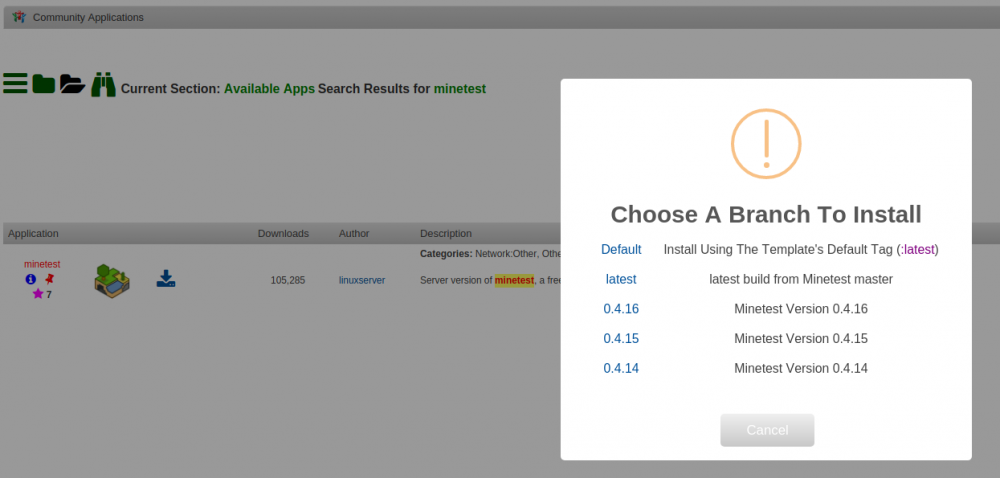Click the highlighted minetest word in description
The image size is (1000, 478).
point(514,280)
